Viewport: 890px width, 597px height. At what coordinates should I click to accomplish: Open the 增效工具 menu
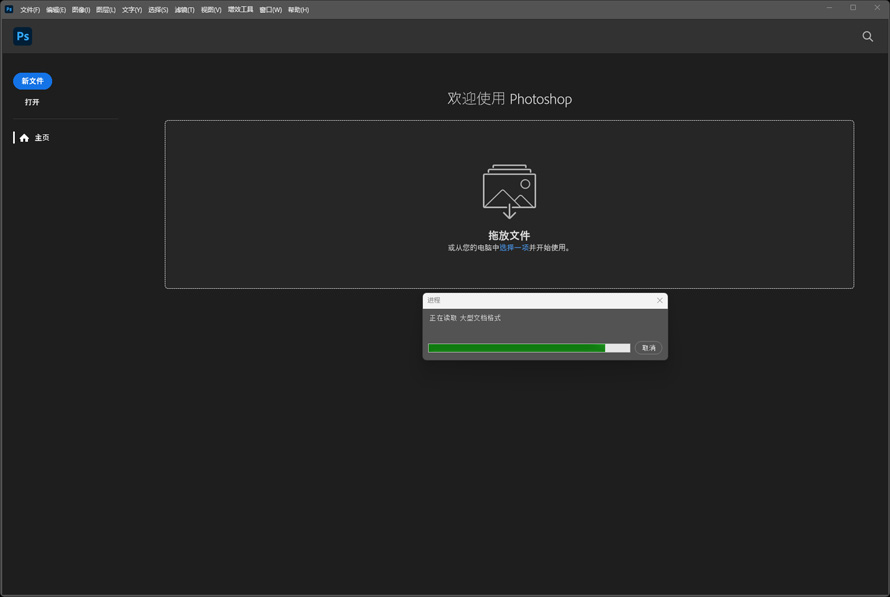click(x=241, y=10)
